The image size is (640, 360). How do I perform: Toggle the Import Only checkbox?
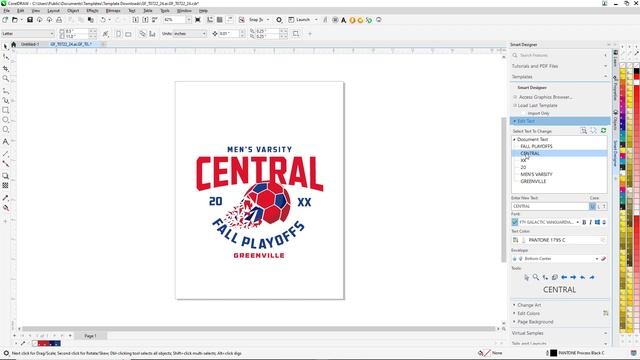[x=524, y=113]
